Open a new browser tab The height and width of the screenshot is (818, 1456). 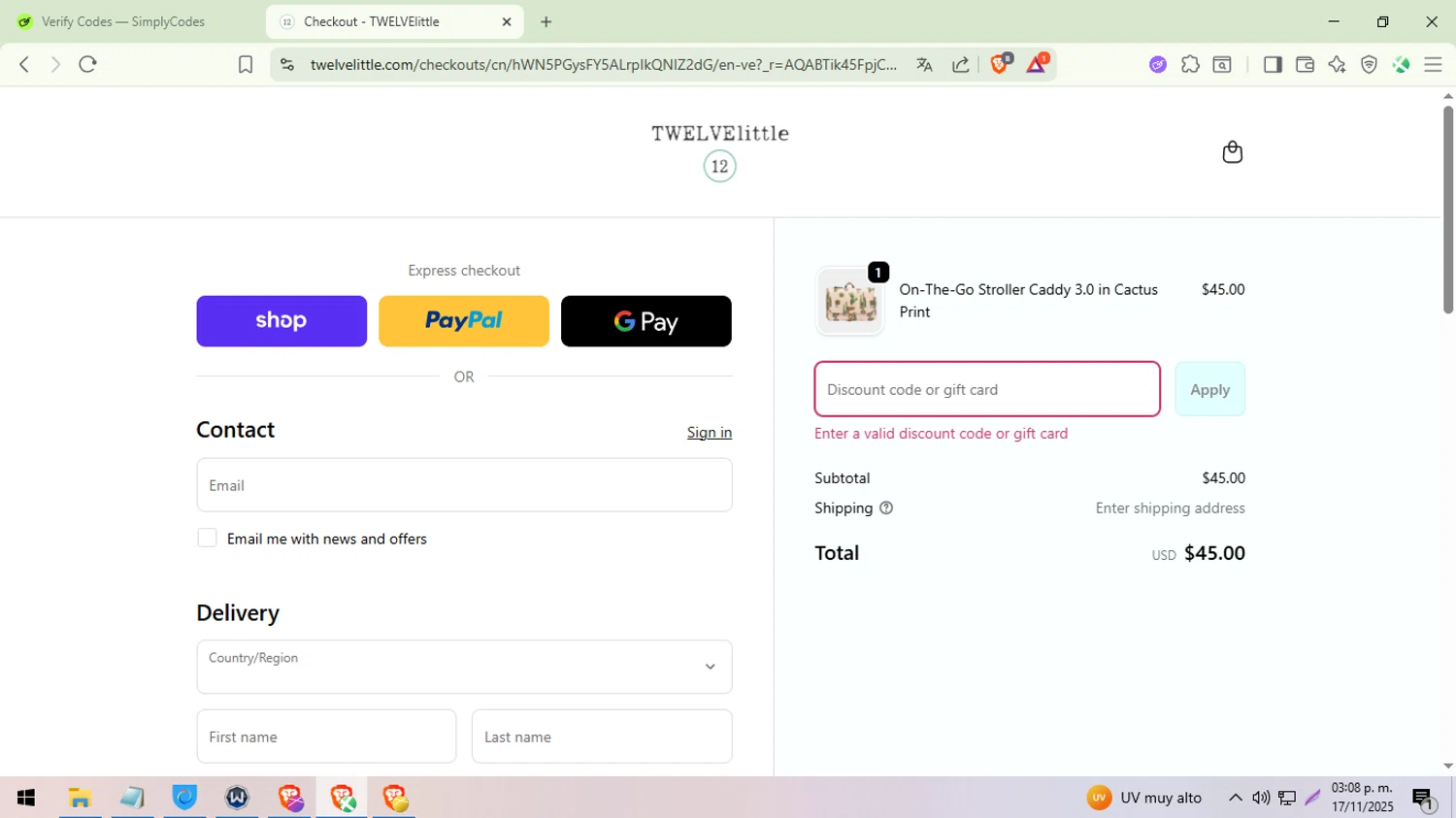tap(546, 21)
